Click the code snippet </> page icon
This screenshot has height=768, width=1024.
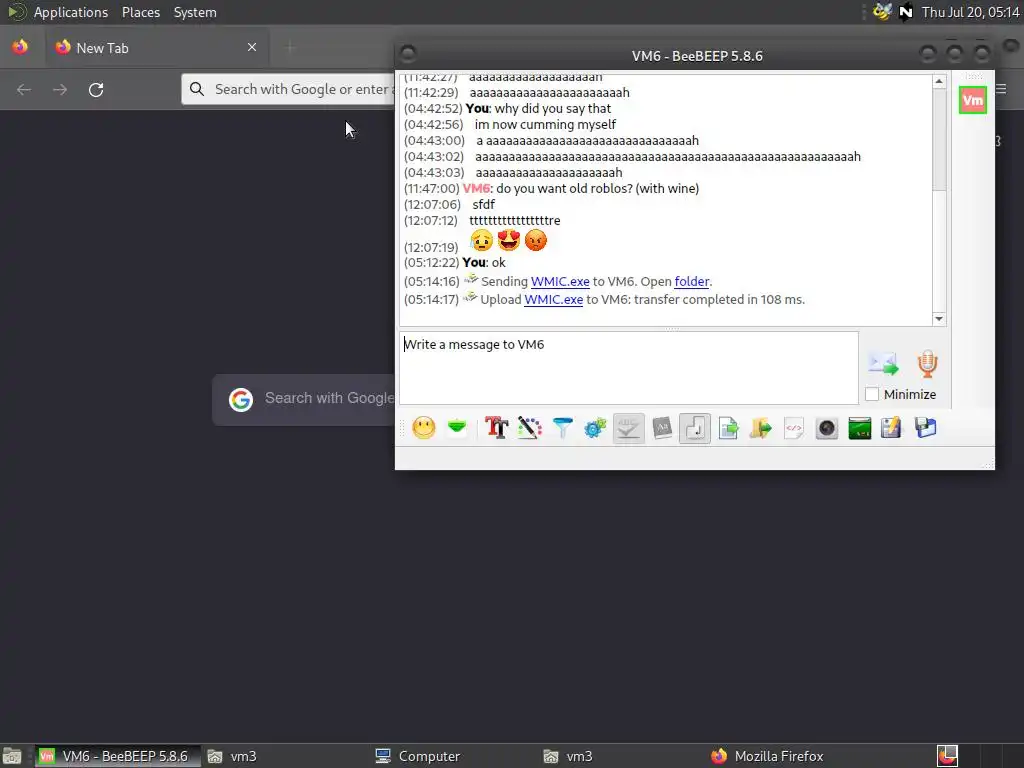click(x=793, y=428)
